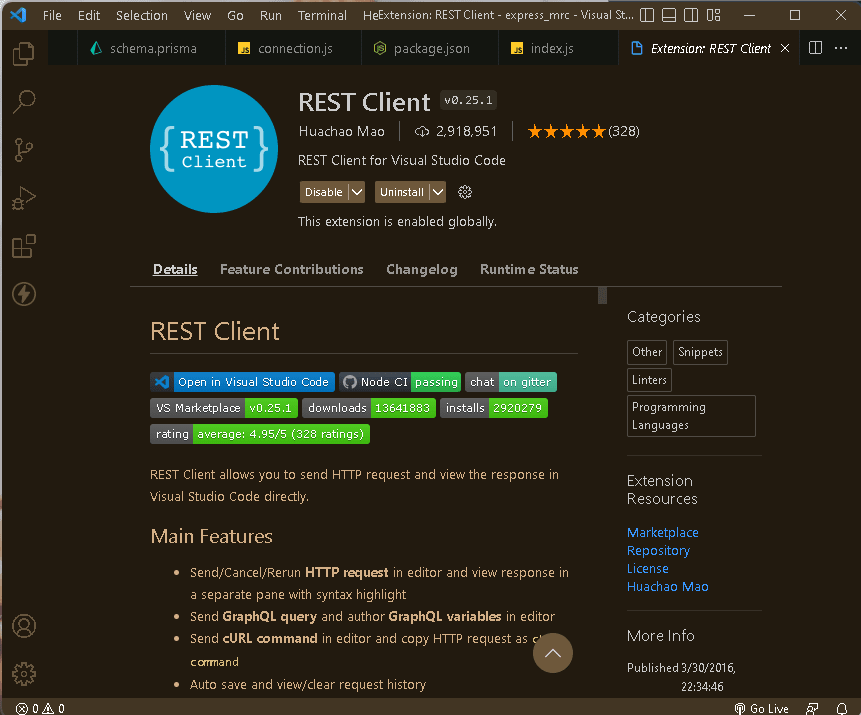Switch to index.js tab
Screen dimensions: 861x715
point(558,48)
